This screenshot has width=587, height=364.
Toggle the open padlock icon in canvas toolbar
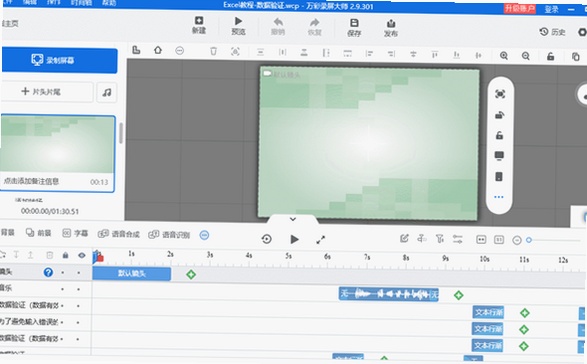click(x=550, y=57)
